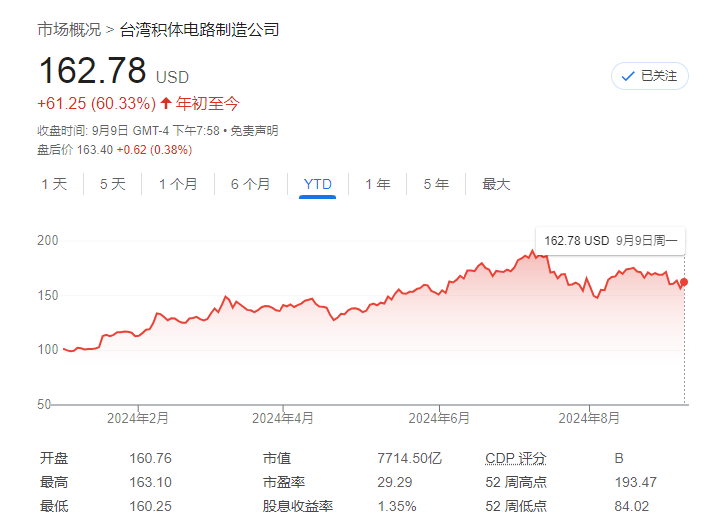
Task: Select the 1 年 range tab
Action: [378, 184]
